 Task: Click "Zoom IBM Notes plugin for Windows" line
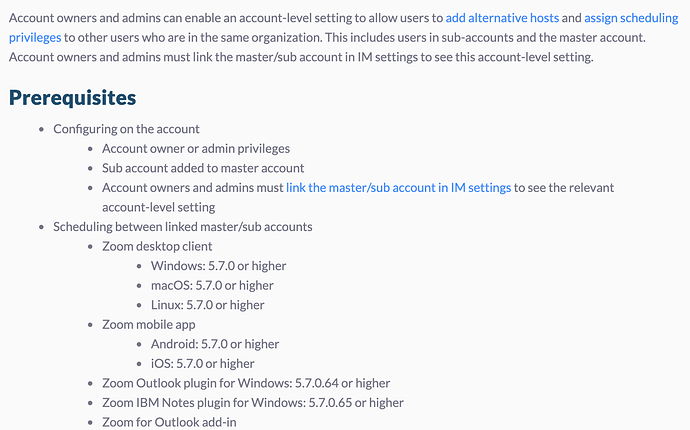click(x=253, y=403)
